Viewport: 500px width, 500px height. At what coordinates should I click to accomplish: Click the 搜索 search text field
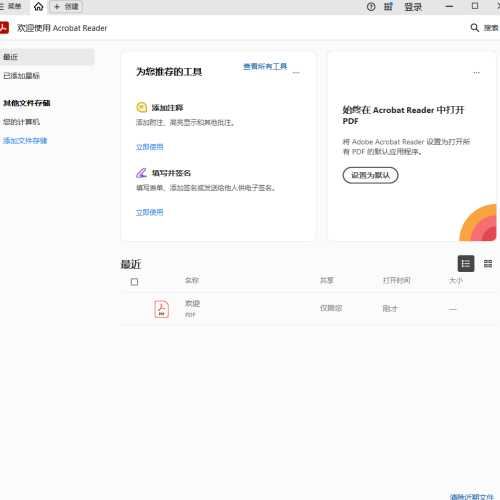point(491,28)
